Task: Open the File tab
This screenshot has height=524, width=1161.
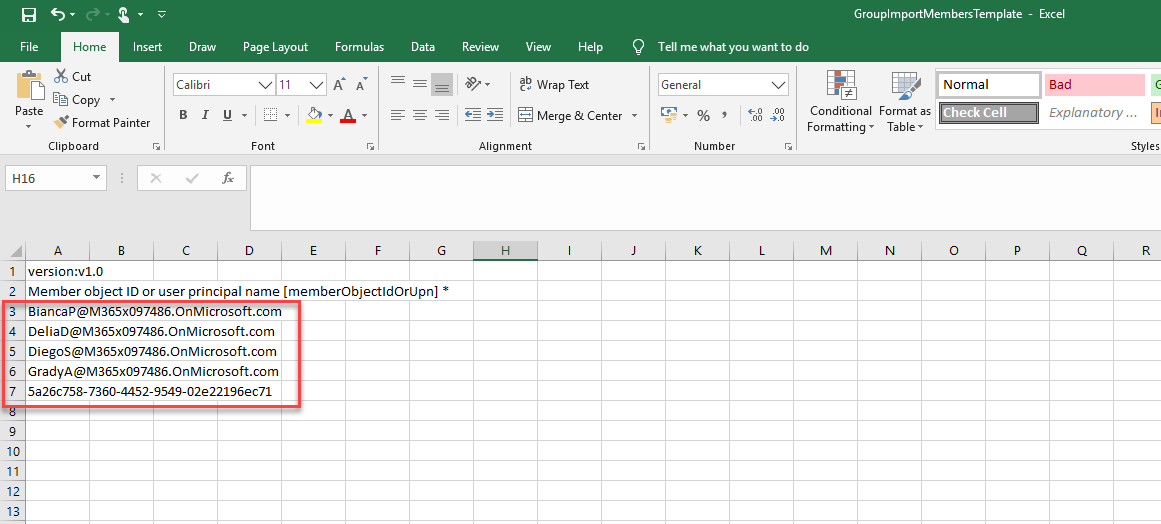Action: (30, 47)
